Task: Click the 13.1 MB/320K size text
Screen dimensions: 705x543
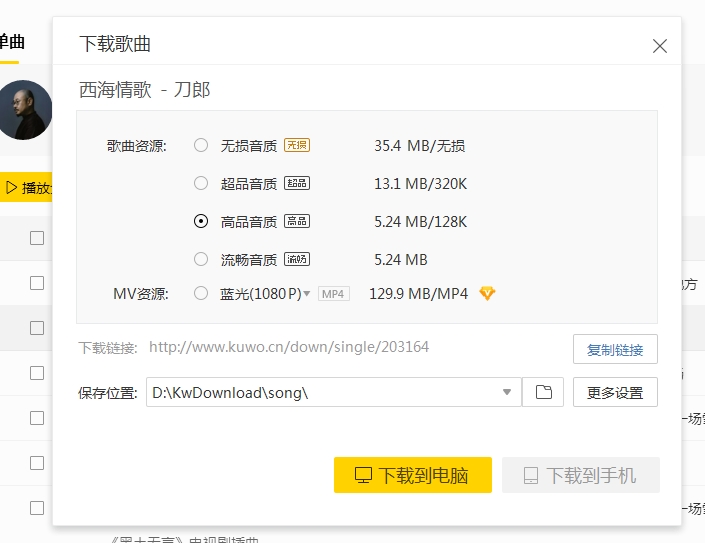Action: point(420,183)
